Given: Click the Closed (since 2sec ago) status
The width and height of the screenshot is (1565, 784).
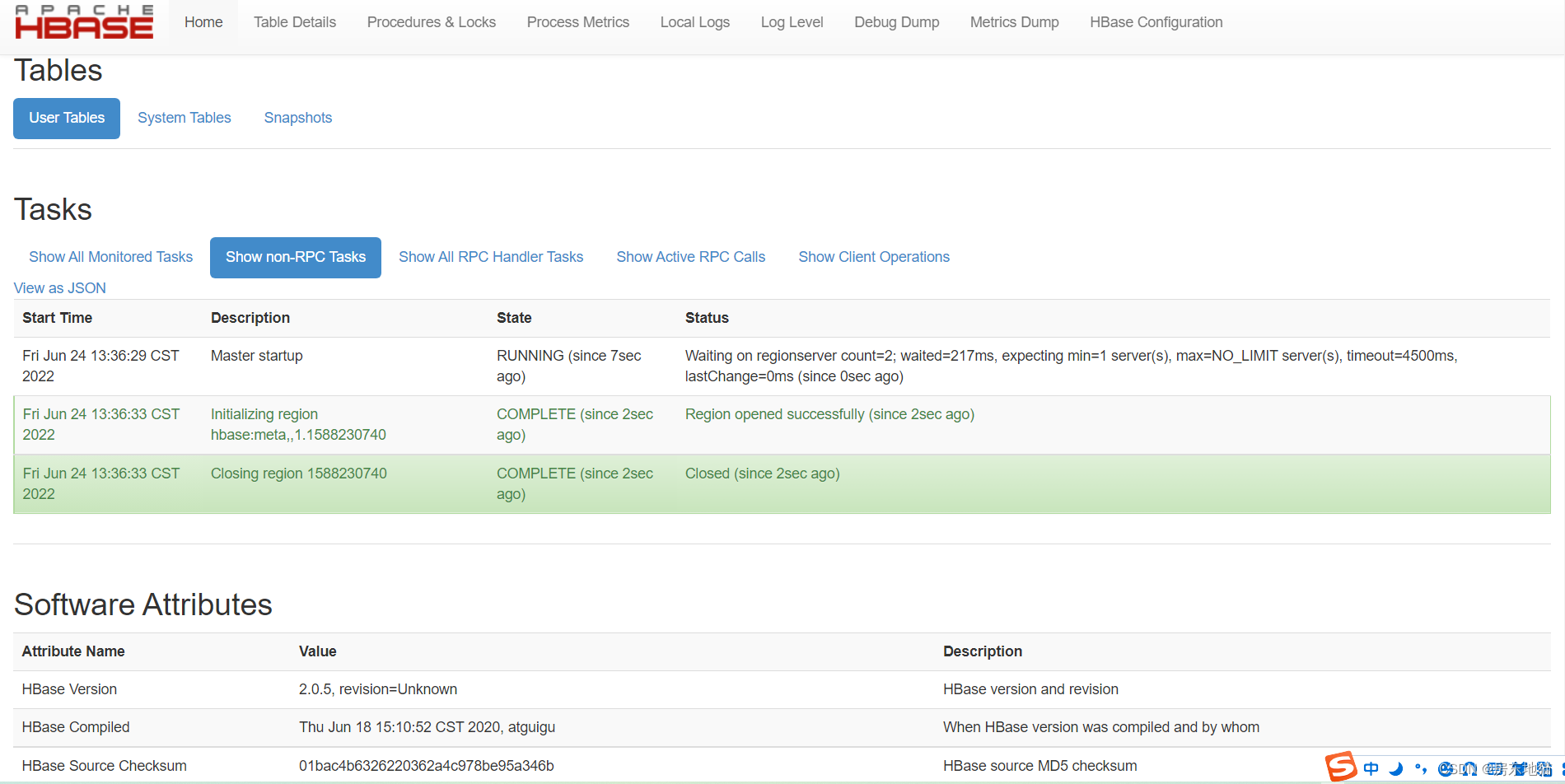Looking at the screenshot, I should coord(763,474).
